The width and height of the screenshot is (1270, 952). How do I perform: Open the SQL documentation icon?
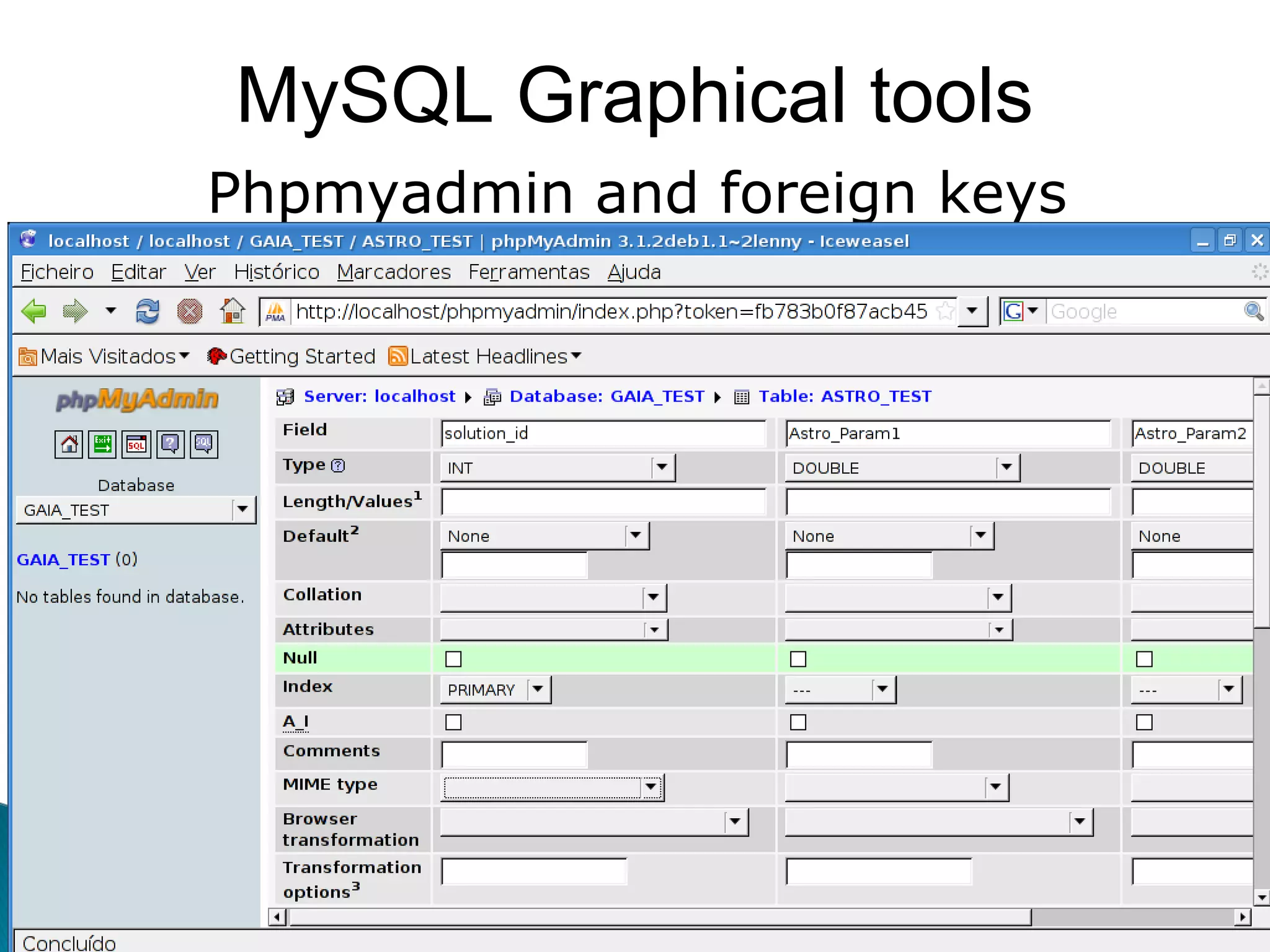tap(204, 444)
